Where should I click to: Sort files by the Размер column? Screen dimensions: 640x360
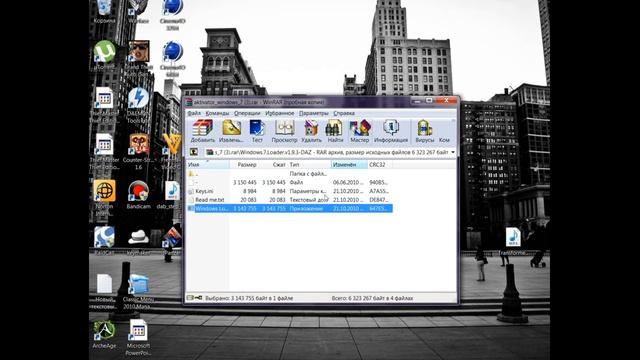point(244,164)
